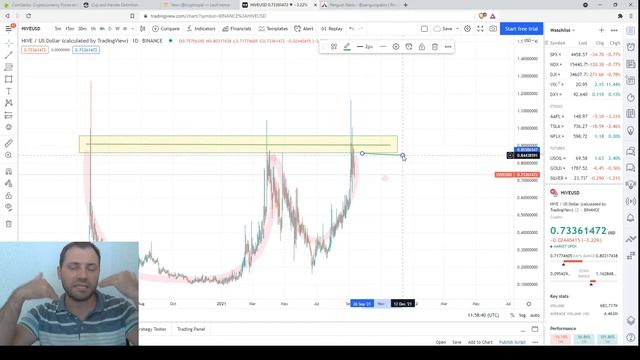Toggle percent scale at chart bottom
640x360 pixels.
(x=512, y=315)
